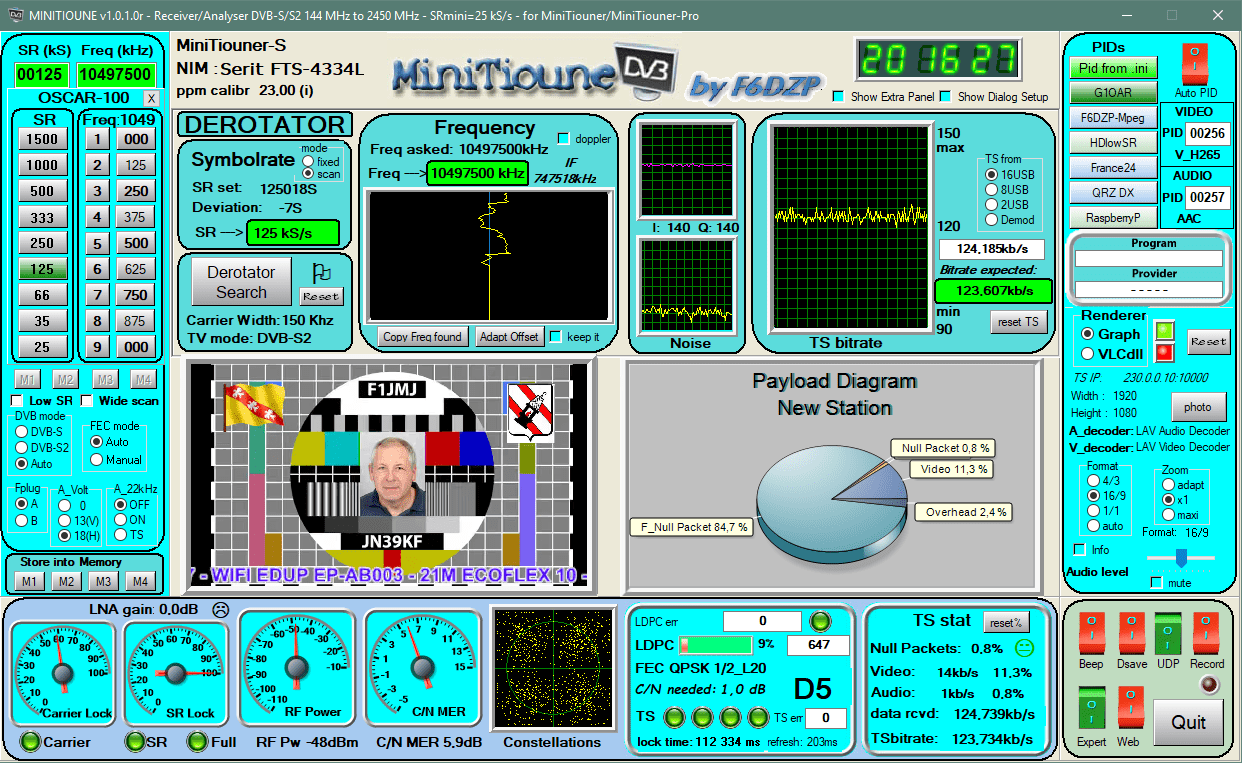Enable the doppler checkbox
The width and height of the screenshot is (1242, 763).
tap(565, 139)
